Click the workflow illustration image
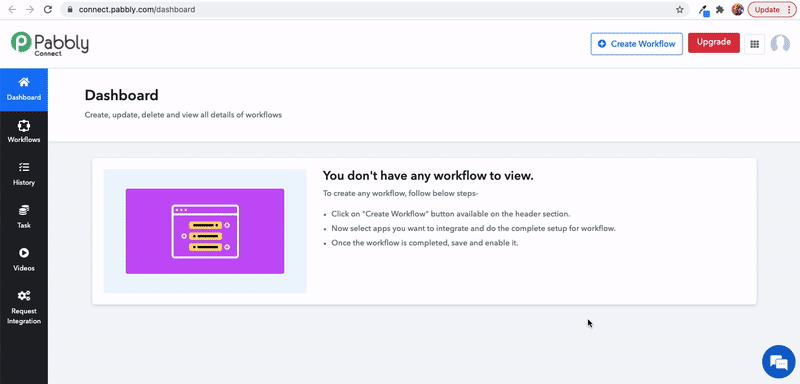Image resolution: width=800 pixels, height=384 pixels. pos(205,231)
